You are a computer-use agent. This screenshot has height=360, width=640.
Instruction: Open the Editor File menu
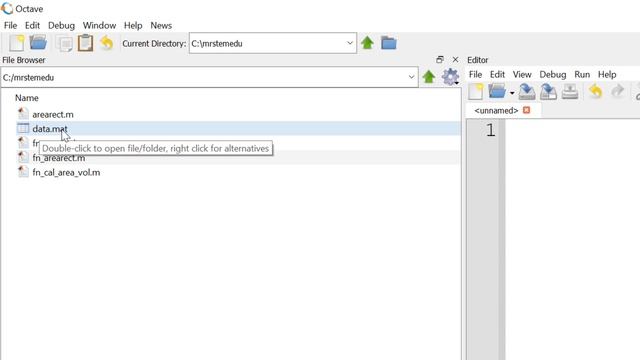pos(475,74)
